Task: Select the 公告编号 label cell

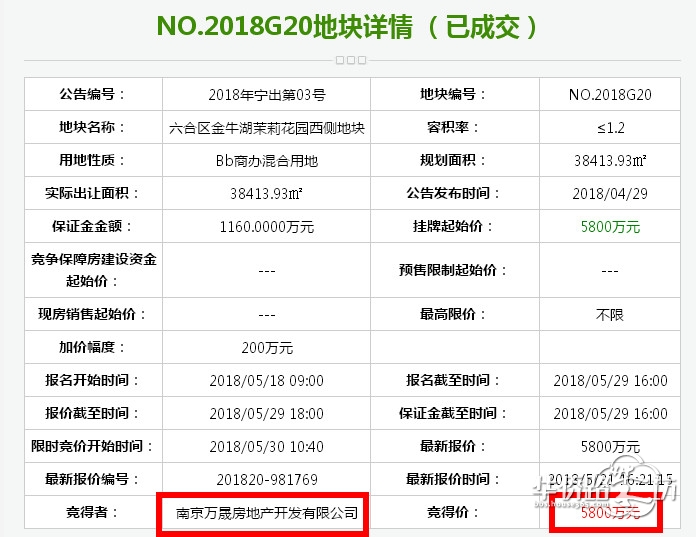Action: pos(93,94)
